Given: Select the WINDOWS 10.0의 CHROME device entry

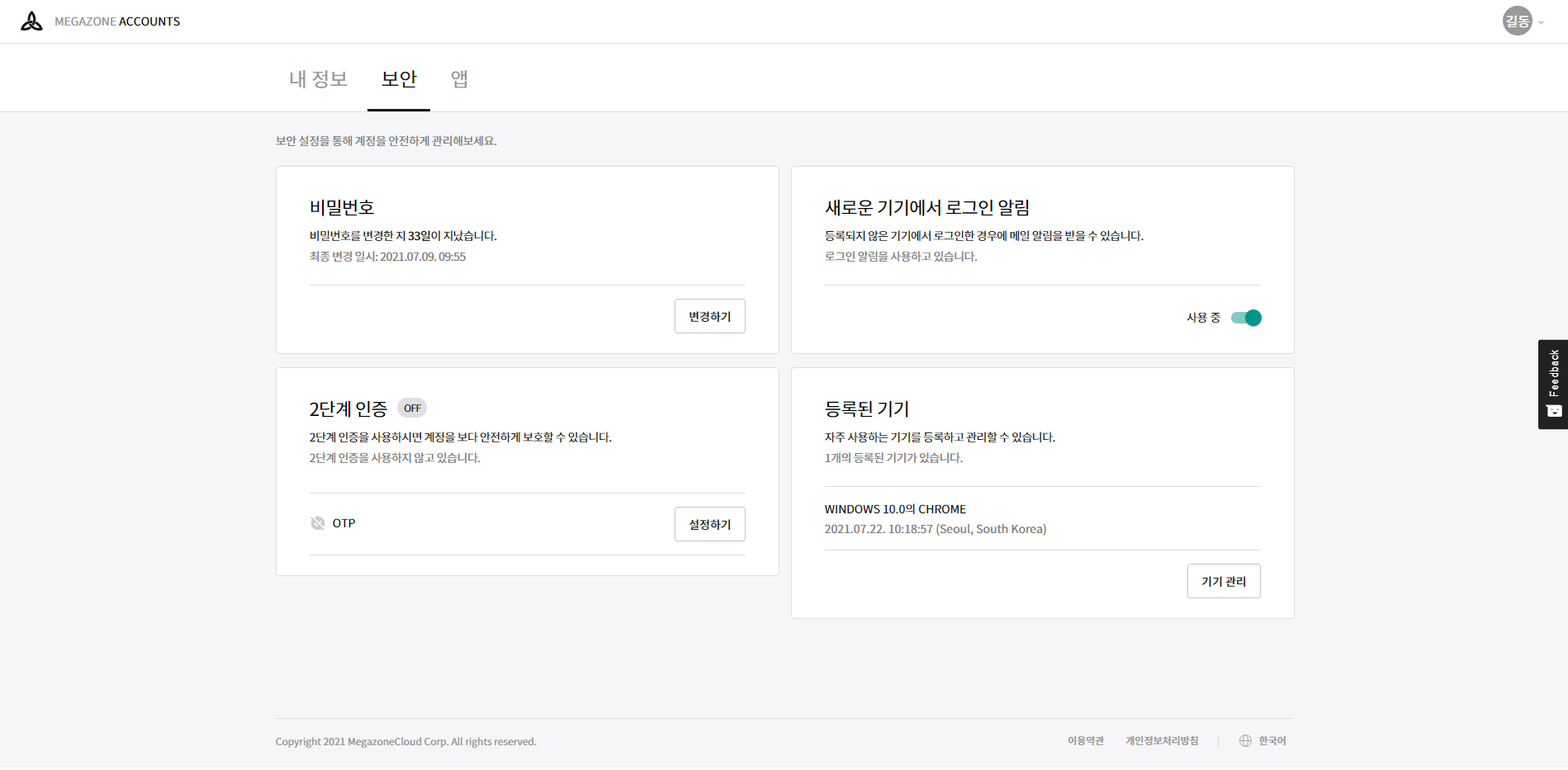Looking at the screenshot, I should (895, 509).
